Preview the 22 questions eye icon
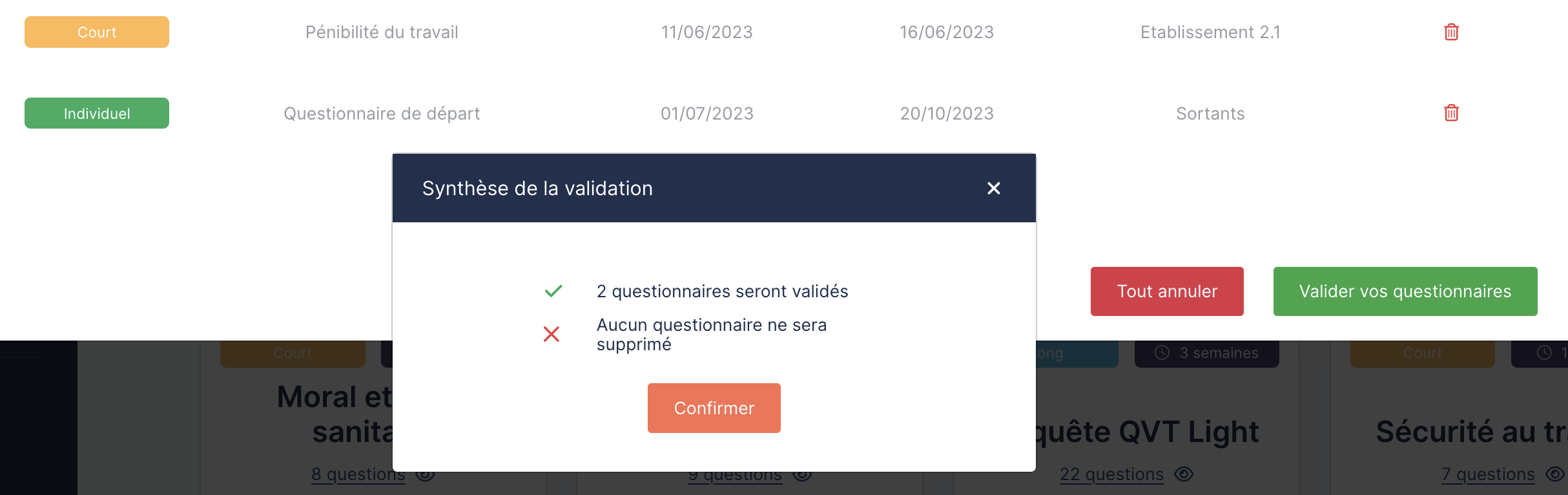 pyautogui.click(x=1184, y=474)
